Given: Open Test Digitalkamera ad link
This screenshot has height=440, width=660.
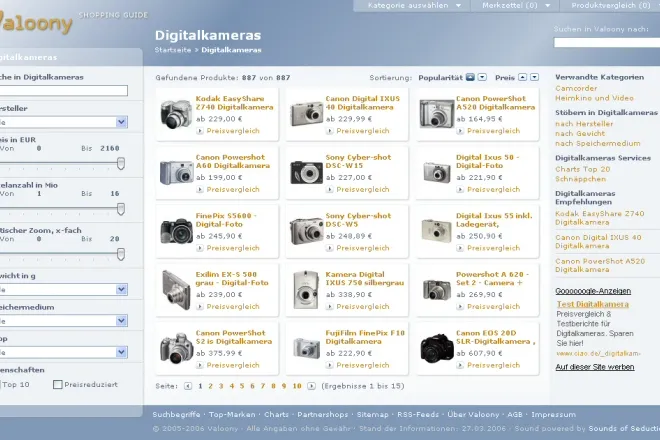Looking at the screenshot, I should (593, 304).
